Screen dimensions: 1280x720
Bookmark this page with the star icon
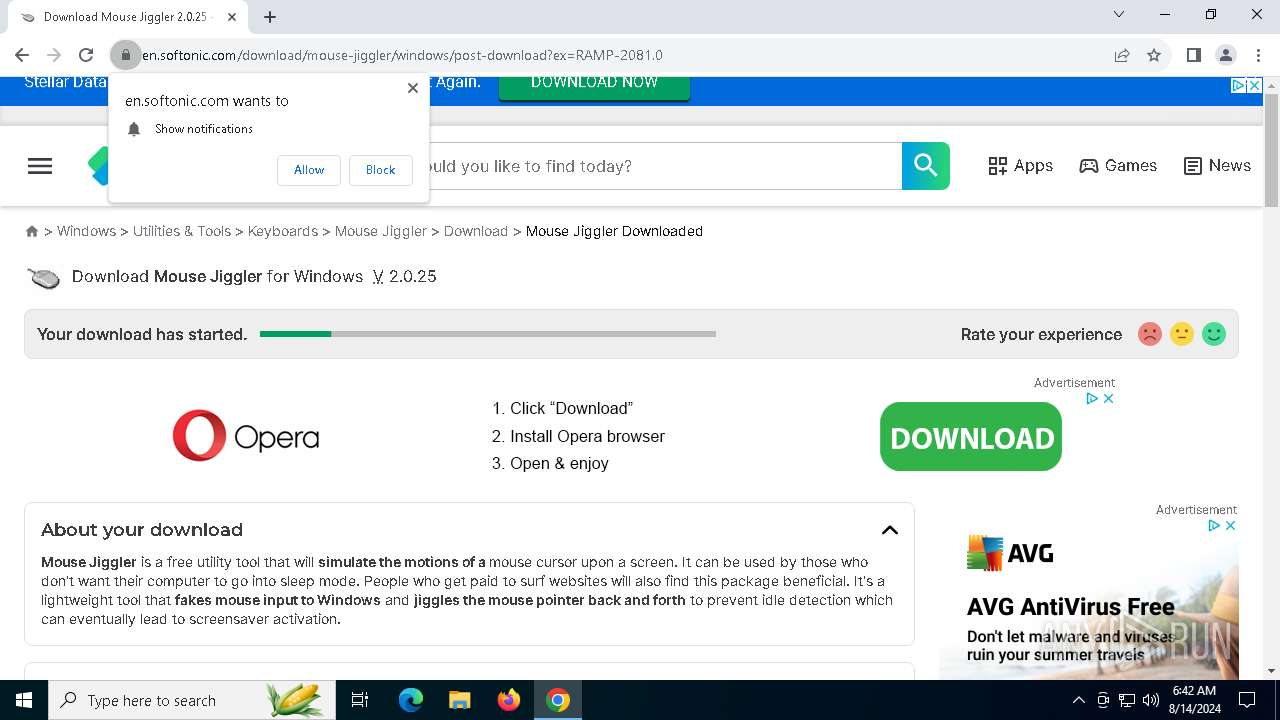[1154, 55]
